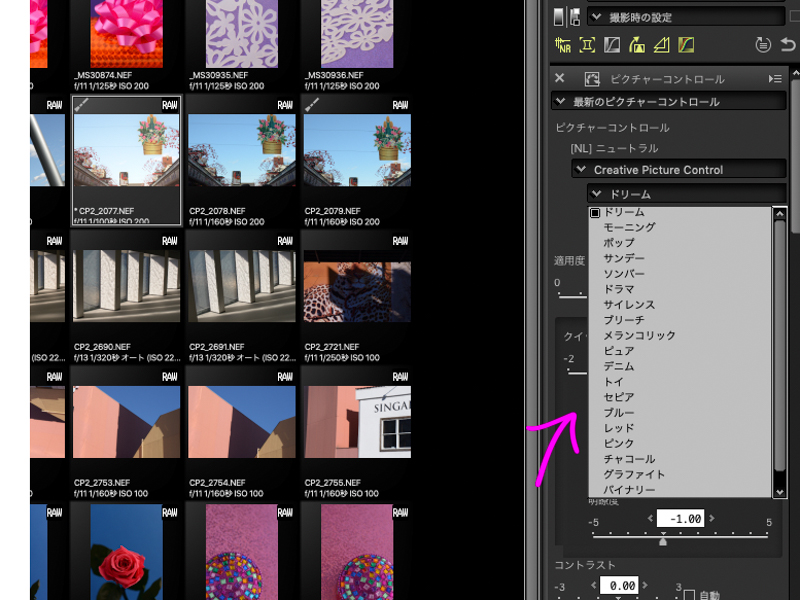Screen dimensions: 800x600
Task: Pick グラファイト in the list
Action: 681,474
